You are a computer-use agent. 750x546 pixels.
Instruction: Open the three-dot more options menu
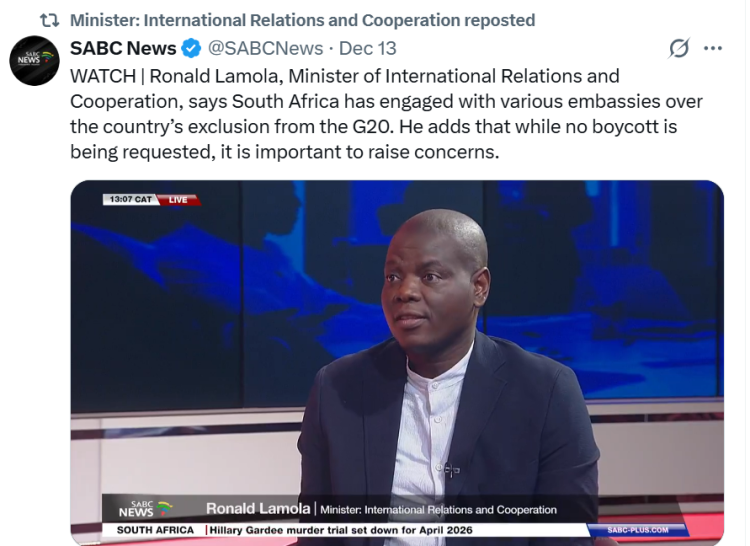pos(713,48)
